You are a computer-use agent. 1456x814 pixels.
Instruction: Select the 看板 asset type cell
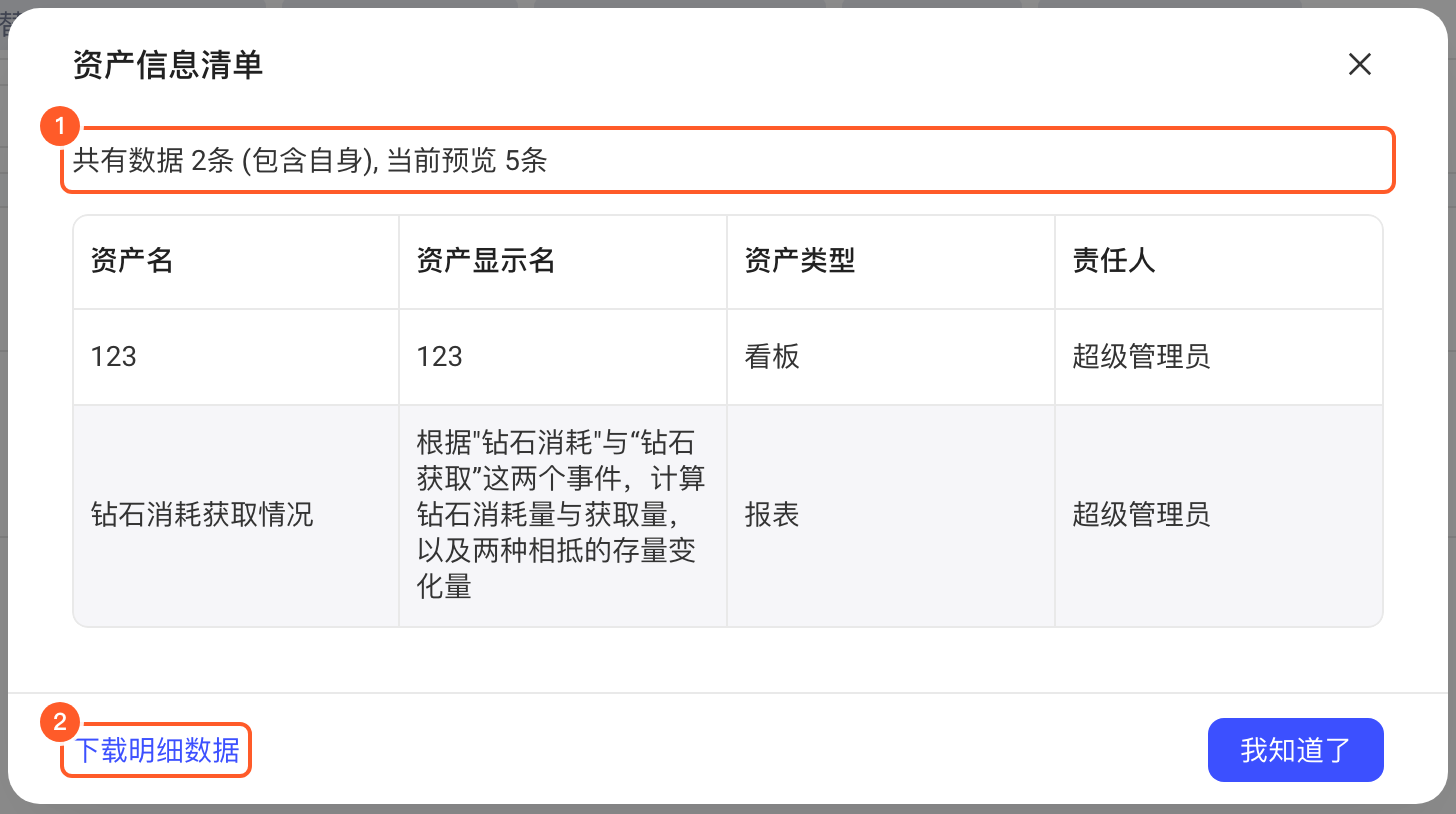[x=891, y=357]
